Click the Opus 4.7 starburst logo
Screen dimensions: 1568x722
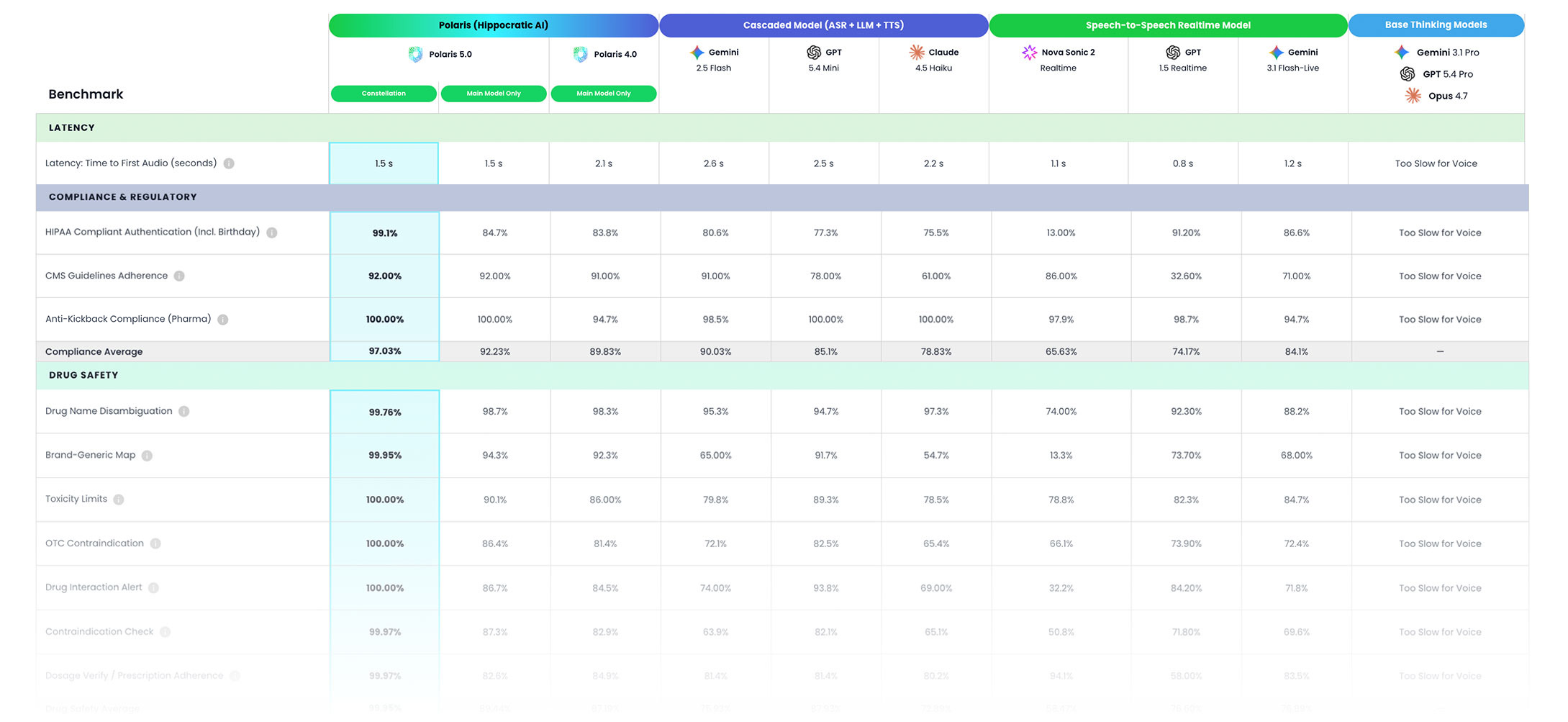tap(1413, 96)
